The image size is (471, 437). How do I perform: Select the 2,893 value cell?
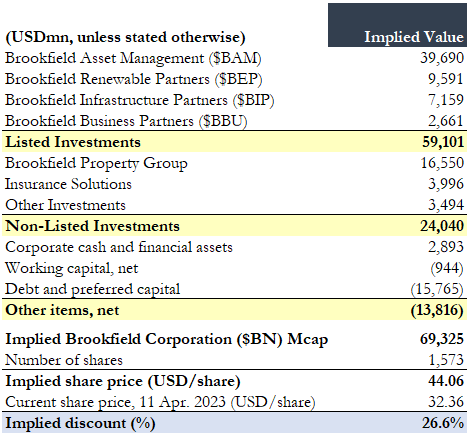click(x=446, y=247)
